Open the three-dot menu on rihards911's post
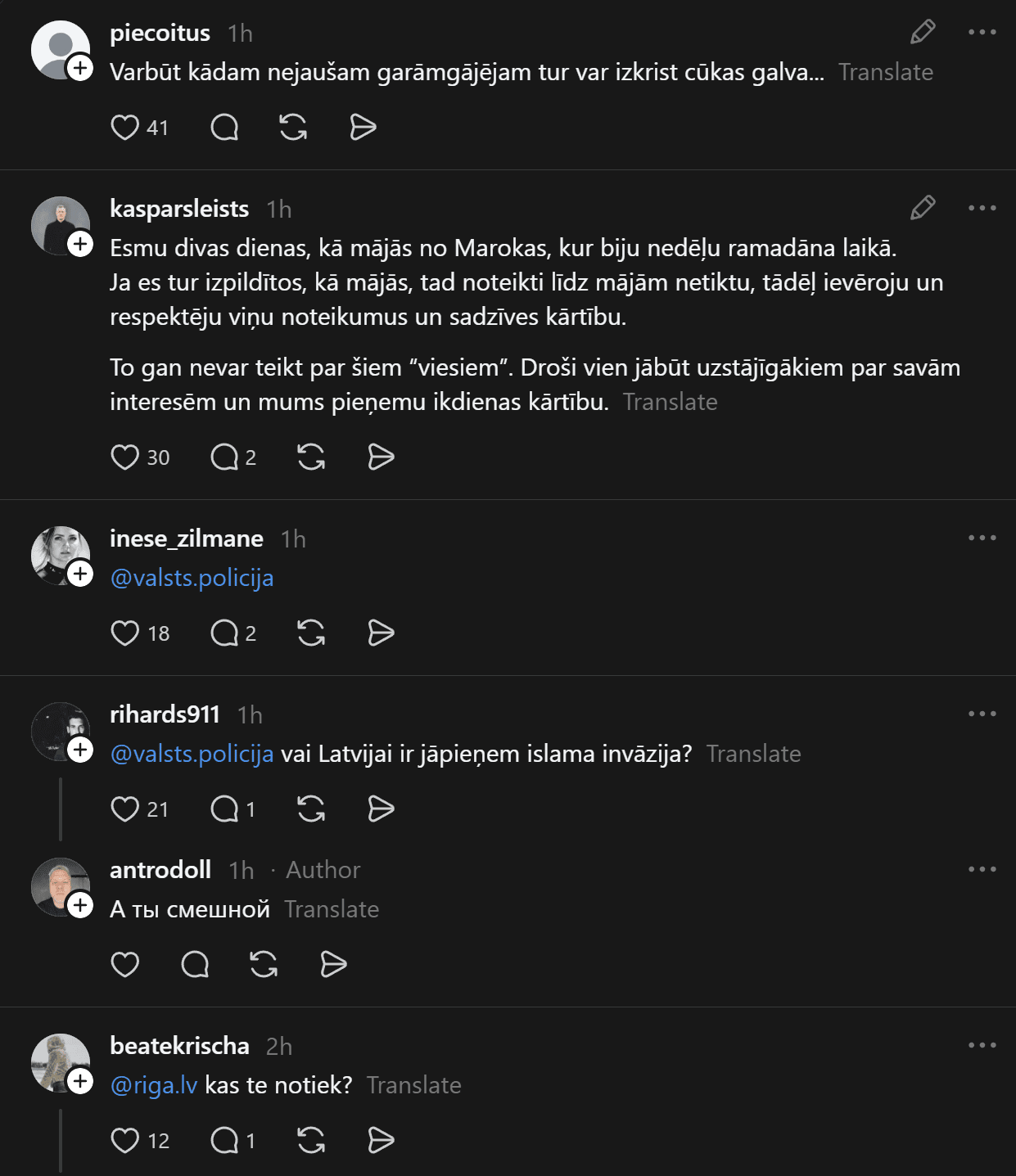Viewport: 1016px width, 1176px height. point(982,714)
